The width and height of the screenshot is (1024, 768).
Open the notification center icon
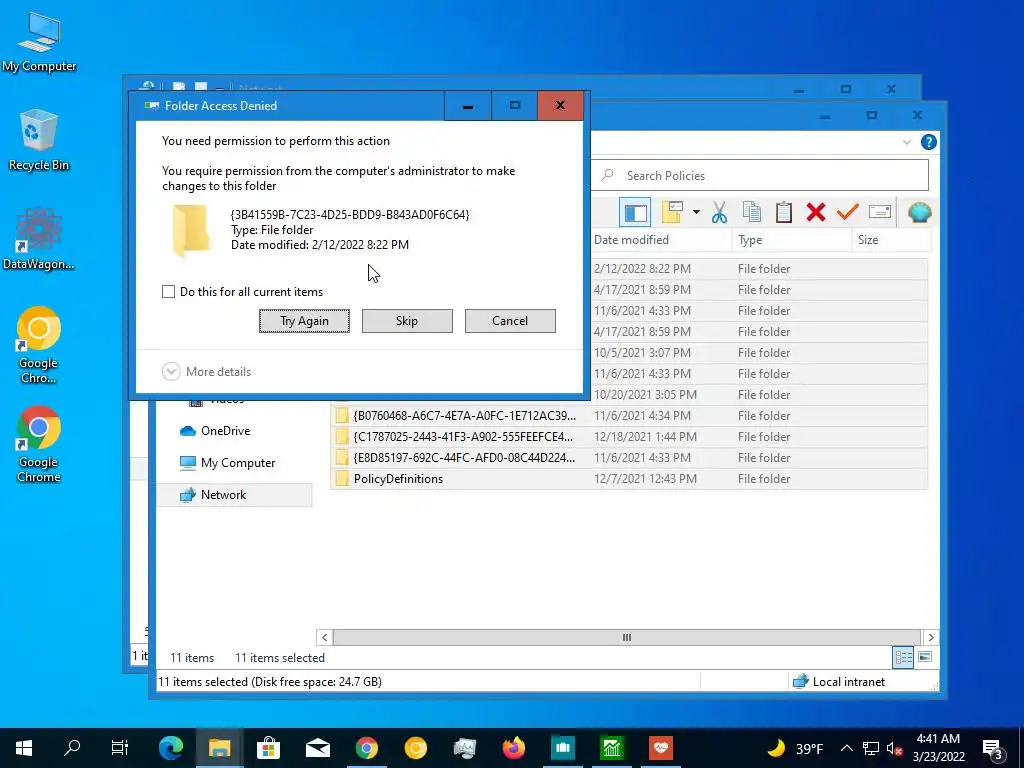(993, 749)
